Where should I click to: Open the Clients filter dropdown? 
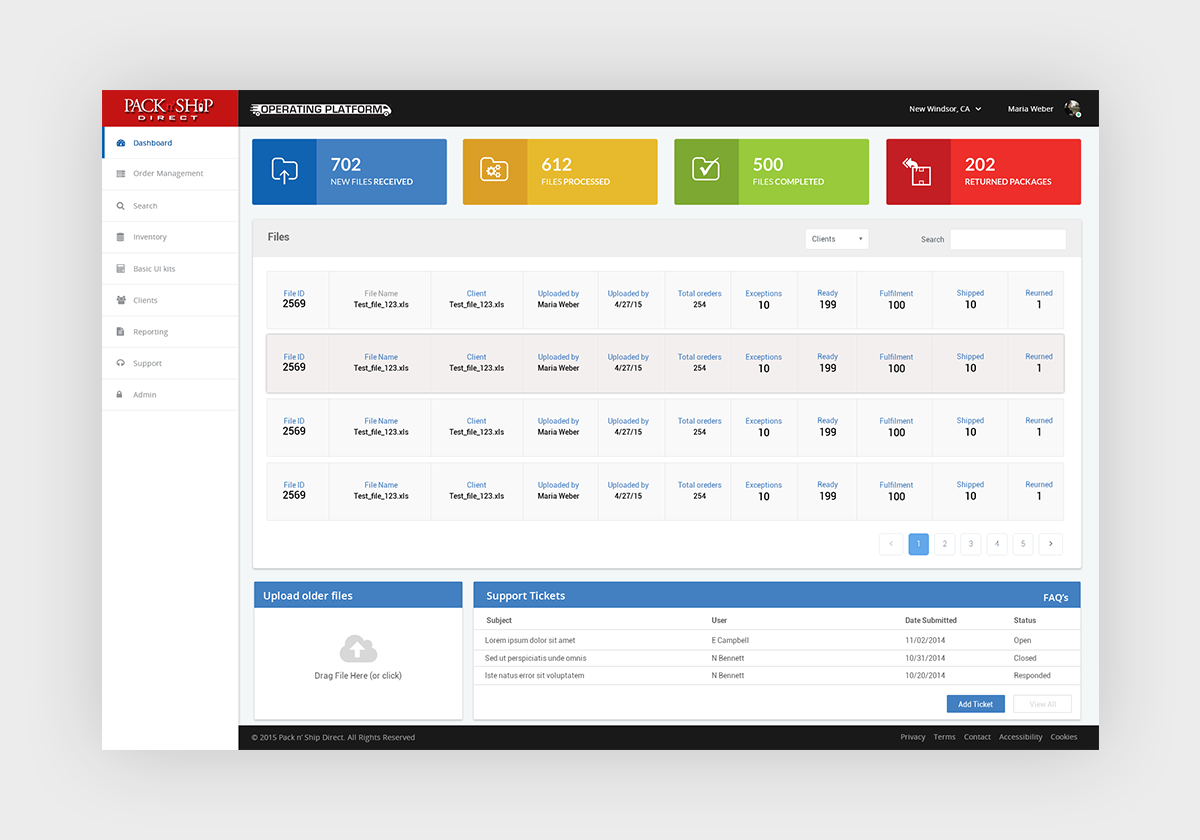(836, 239)
